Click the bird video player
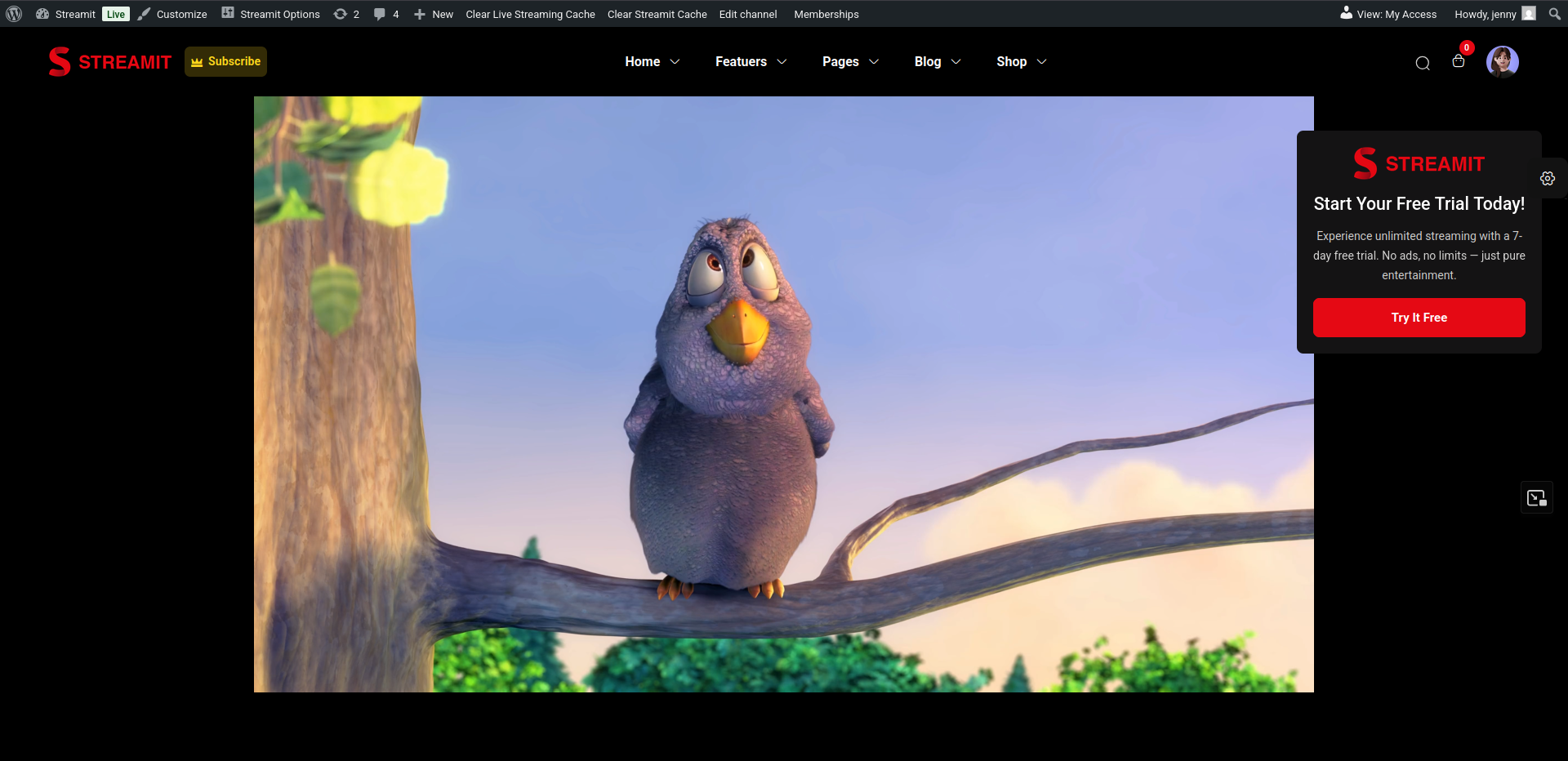This screenshot has width=1568, height=761. [784, 394]
